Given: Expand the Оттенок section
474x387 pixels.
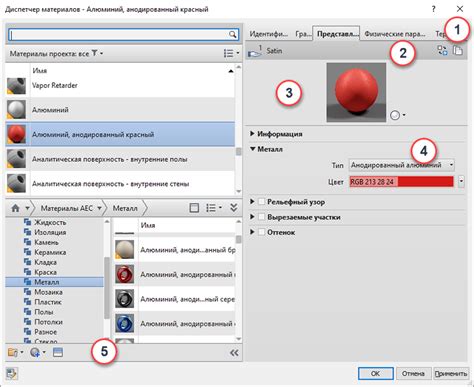Looking at the screenshot, I should click(x=252, y=232).
